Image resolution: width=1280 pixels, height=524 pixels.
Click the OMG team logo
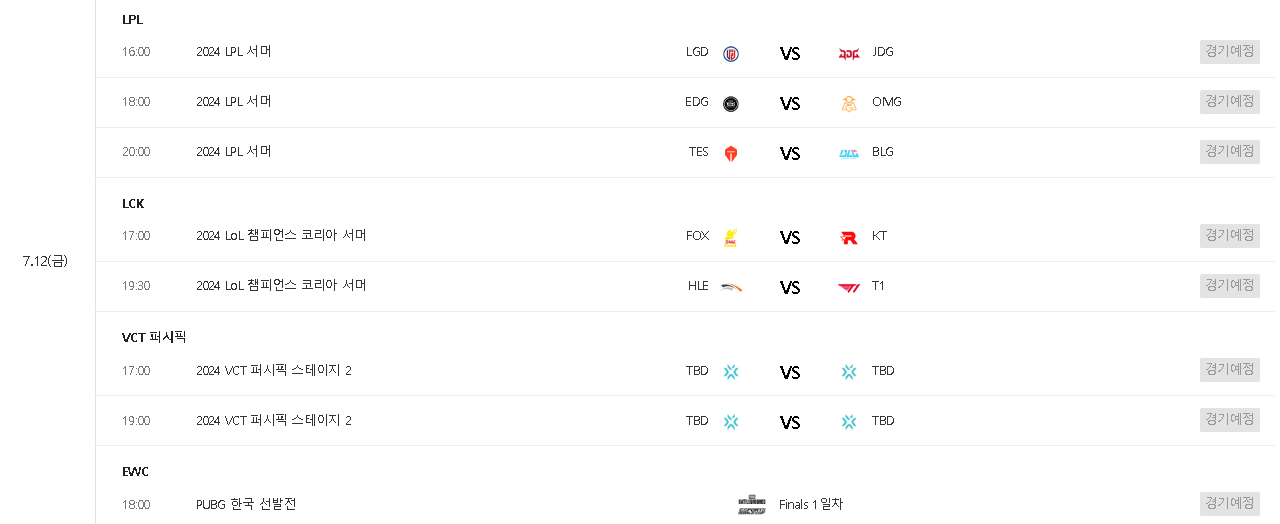point(849,103)
